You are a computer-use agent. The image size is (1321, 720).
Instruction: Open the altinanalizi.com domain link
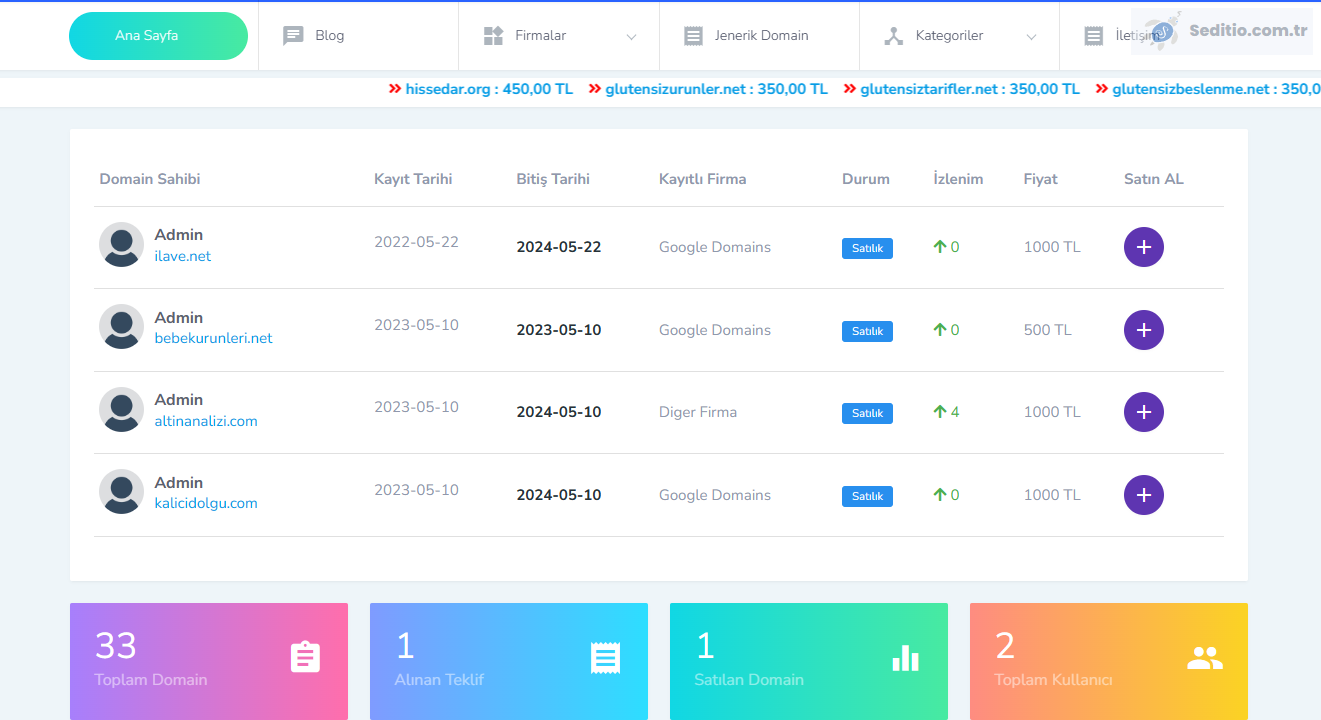[206, 421]
